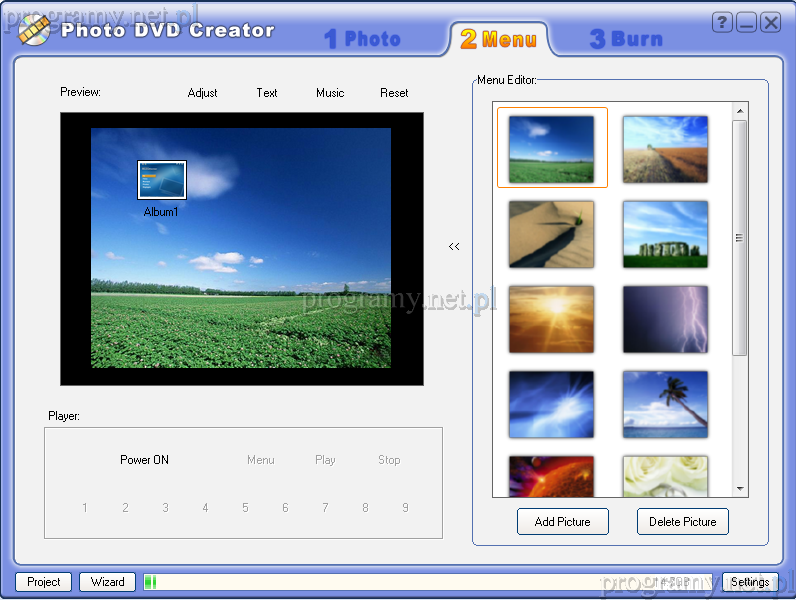The image size is (796, 600).
Task: Choose the Stonehenge background thumbnail
Action: tap(665, 234)
